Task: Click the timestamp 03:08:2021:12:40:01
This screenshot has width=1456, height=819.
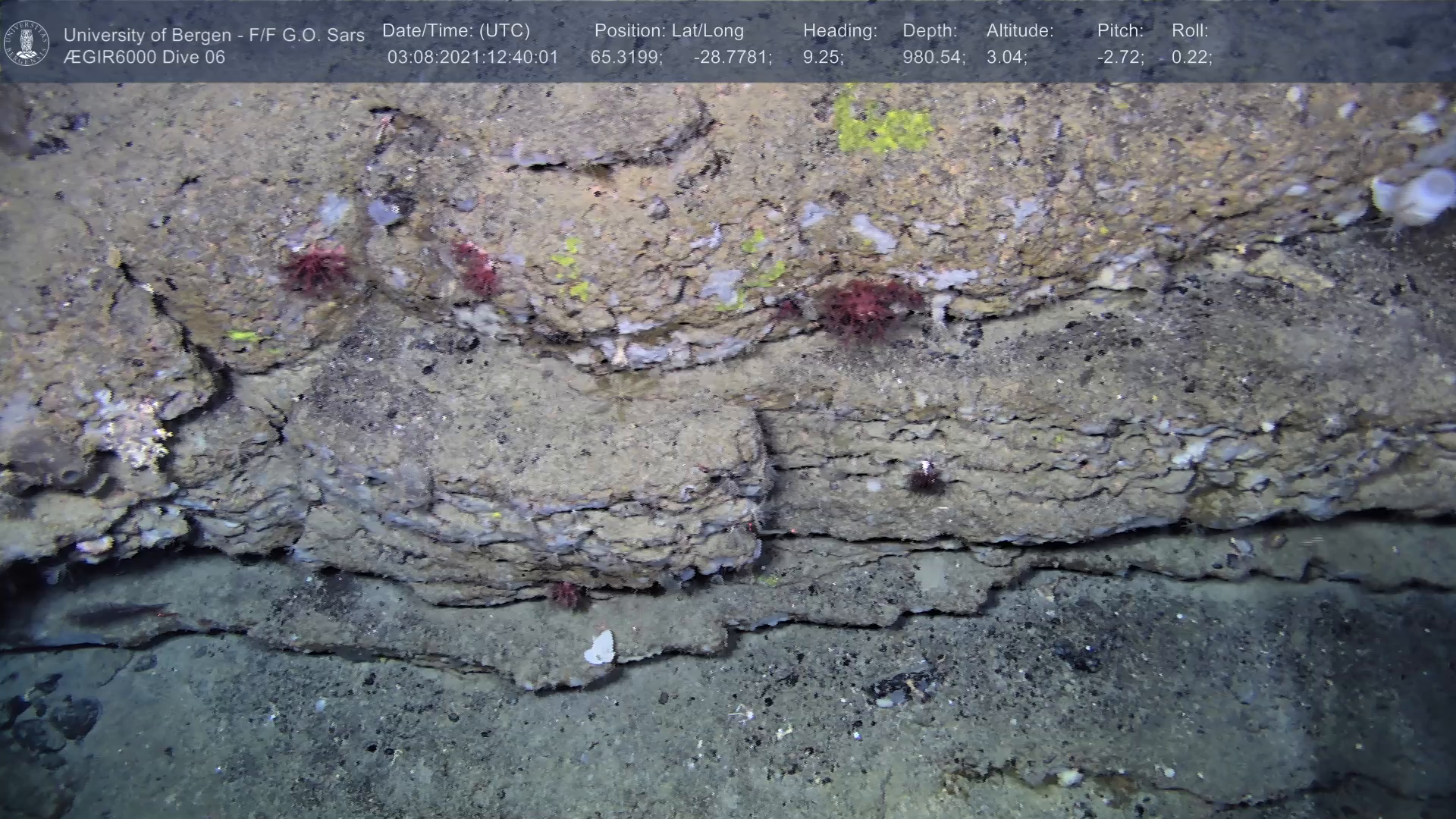Action: [x=472, y=58]
